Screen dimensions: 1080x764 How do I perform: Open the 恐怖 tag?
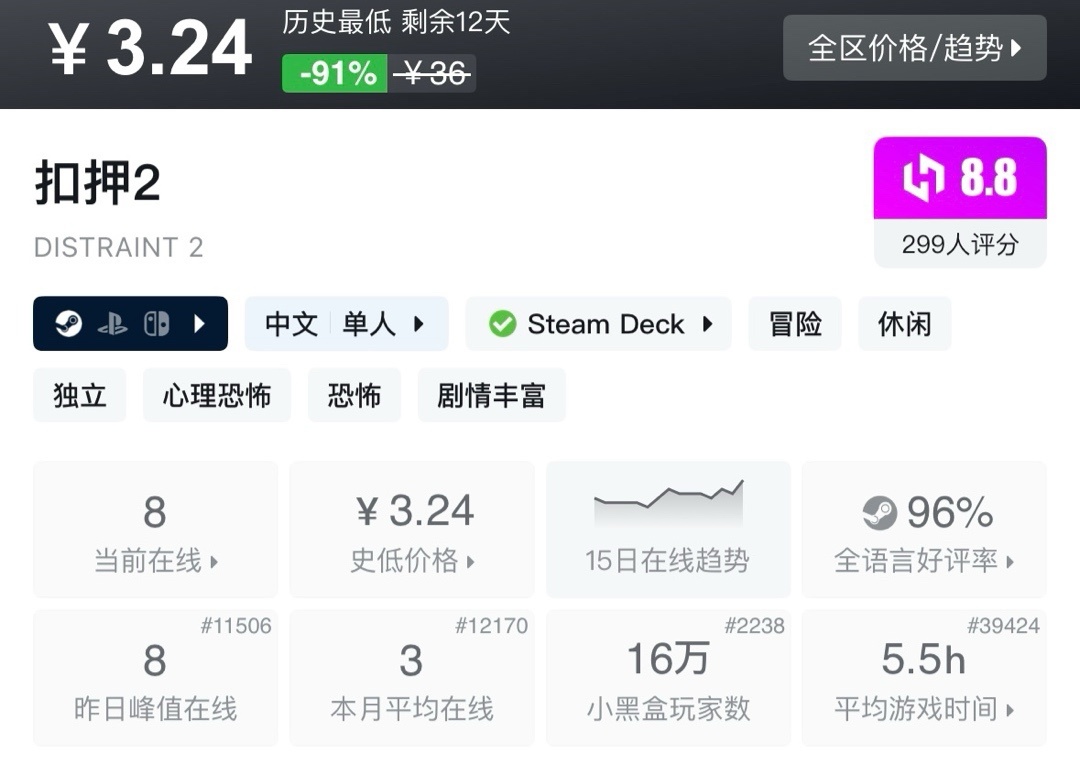(354, 396)
